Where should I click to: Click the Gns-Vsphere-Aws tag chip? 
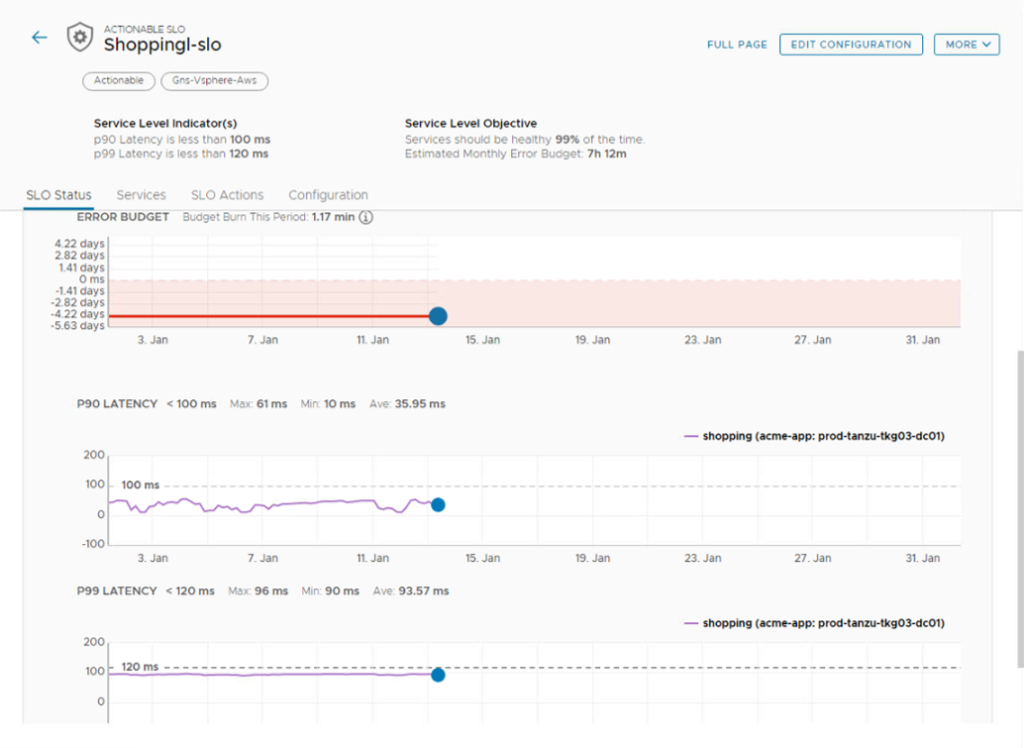pos(214,81)
